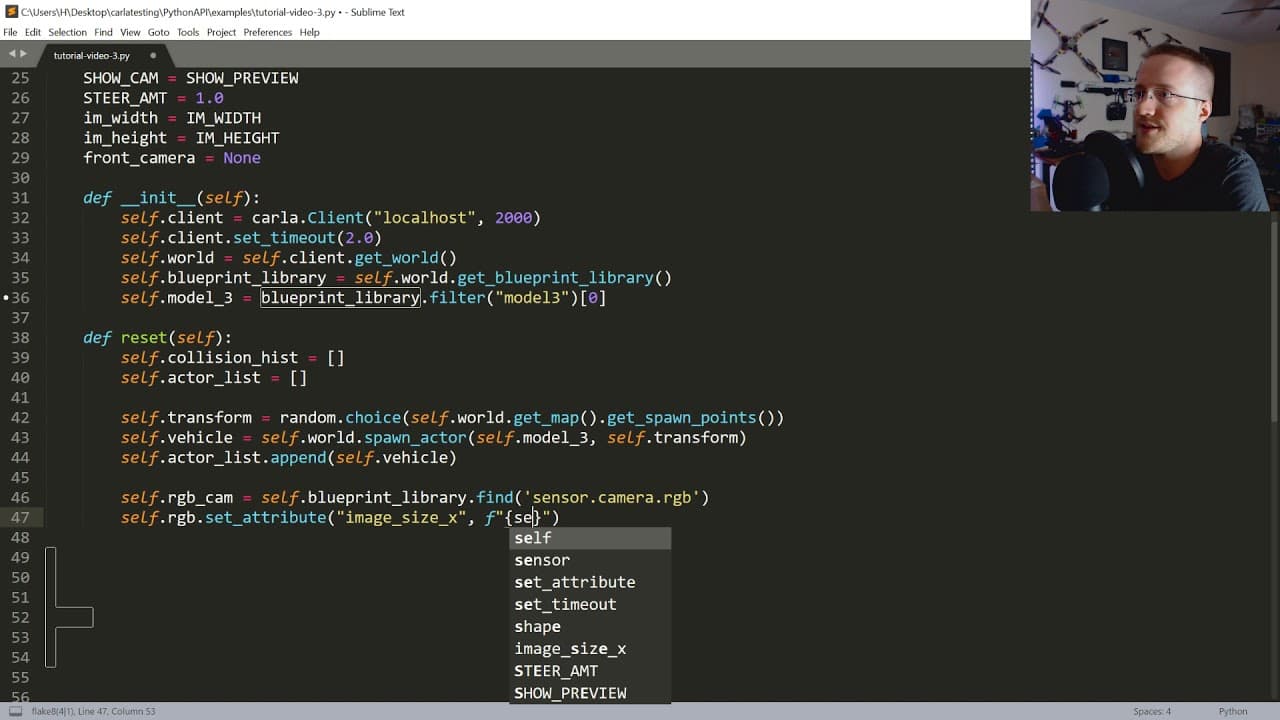
Task: Open the Selection menu
Action: pos(67,32)
